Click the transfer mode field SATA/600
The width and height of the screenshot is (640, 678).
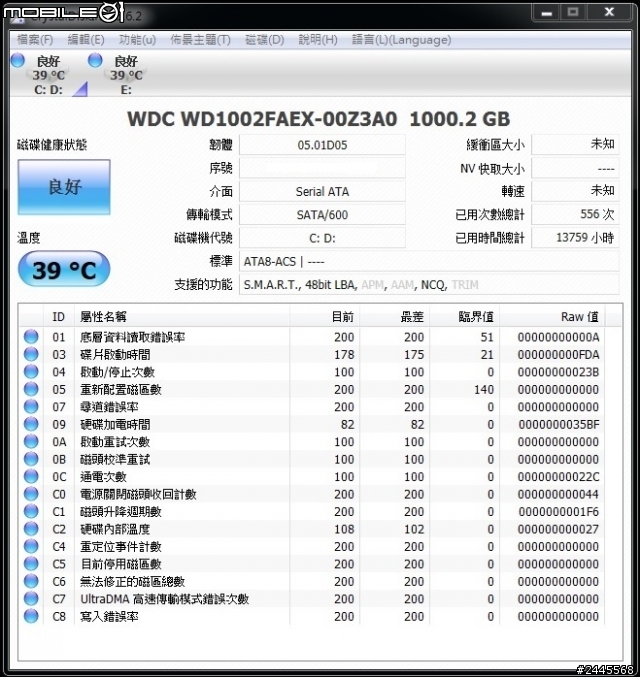pos(322,214)
